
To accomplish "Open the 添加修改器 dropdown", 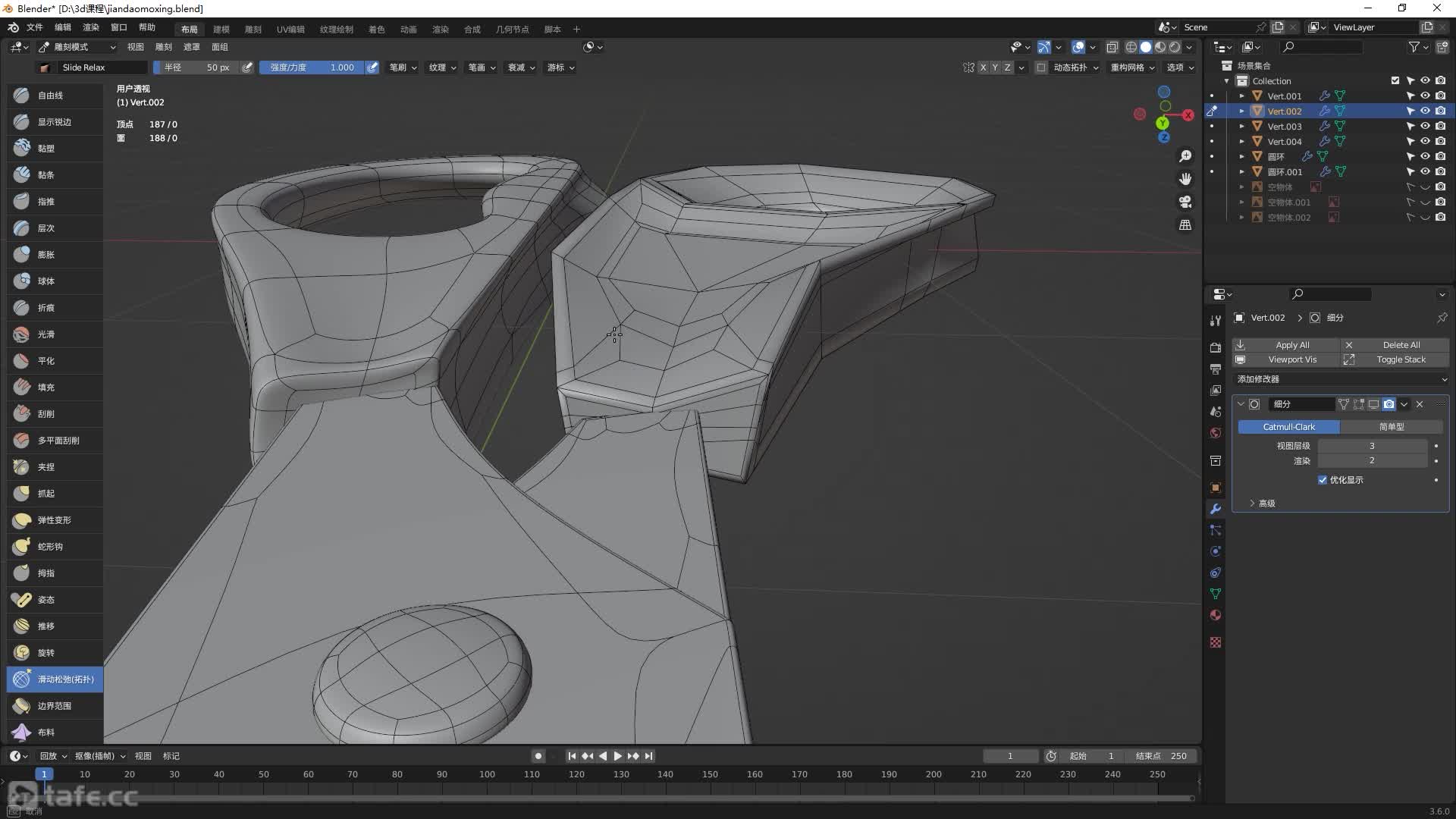I will tap(1341, 379).
